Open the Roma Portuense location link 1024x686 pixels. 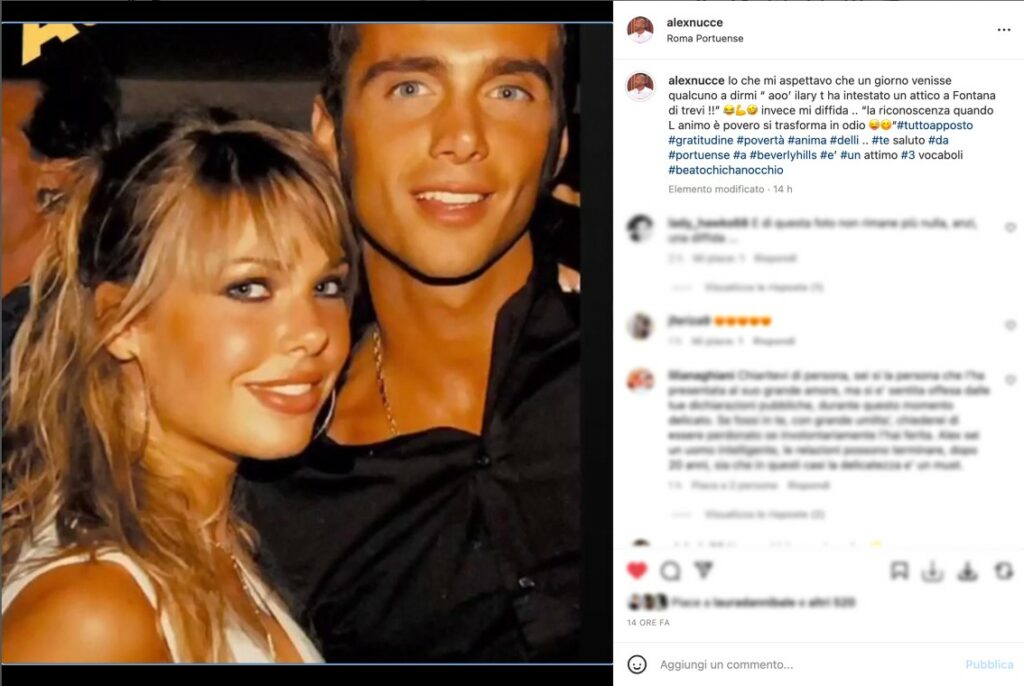pos(705,39)
